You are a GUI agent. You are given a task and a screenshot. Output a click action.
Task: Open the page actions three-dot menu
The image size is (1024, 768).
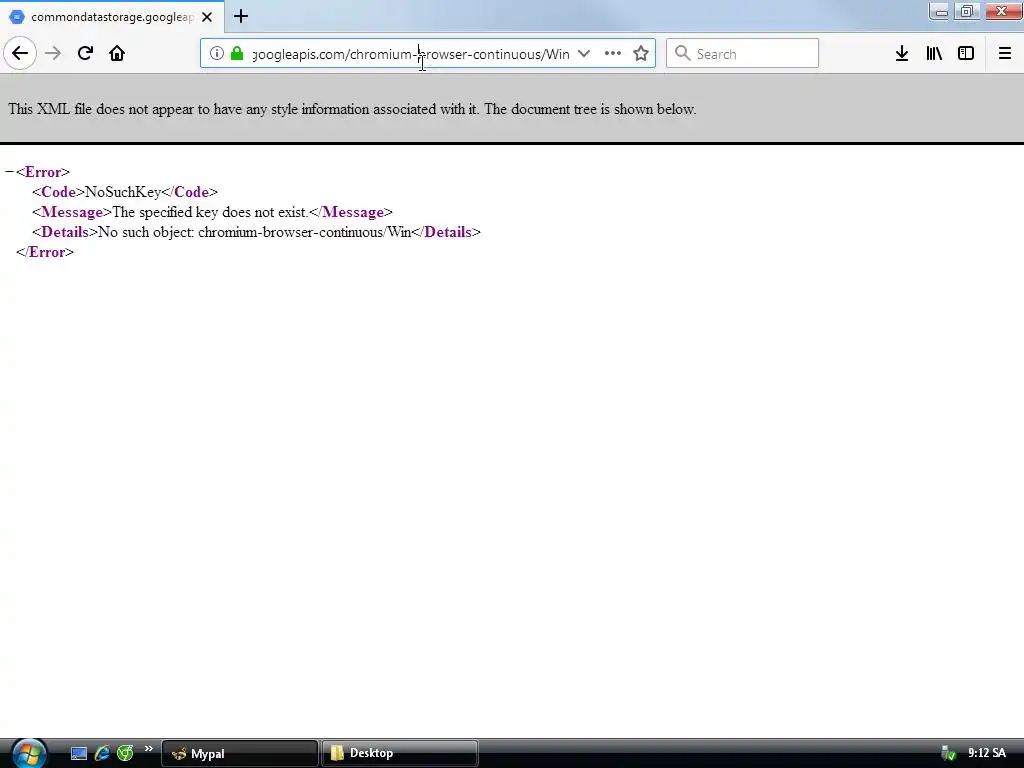(x=613, y=53)
